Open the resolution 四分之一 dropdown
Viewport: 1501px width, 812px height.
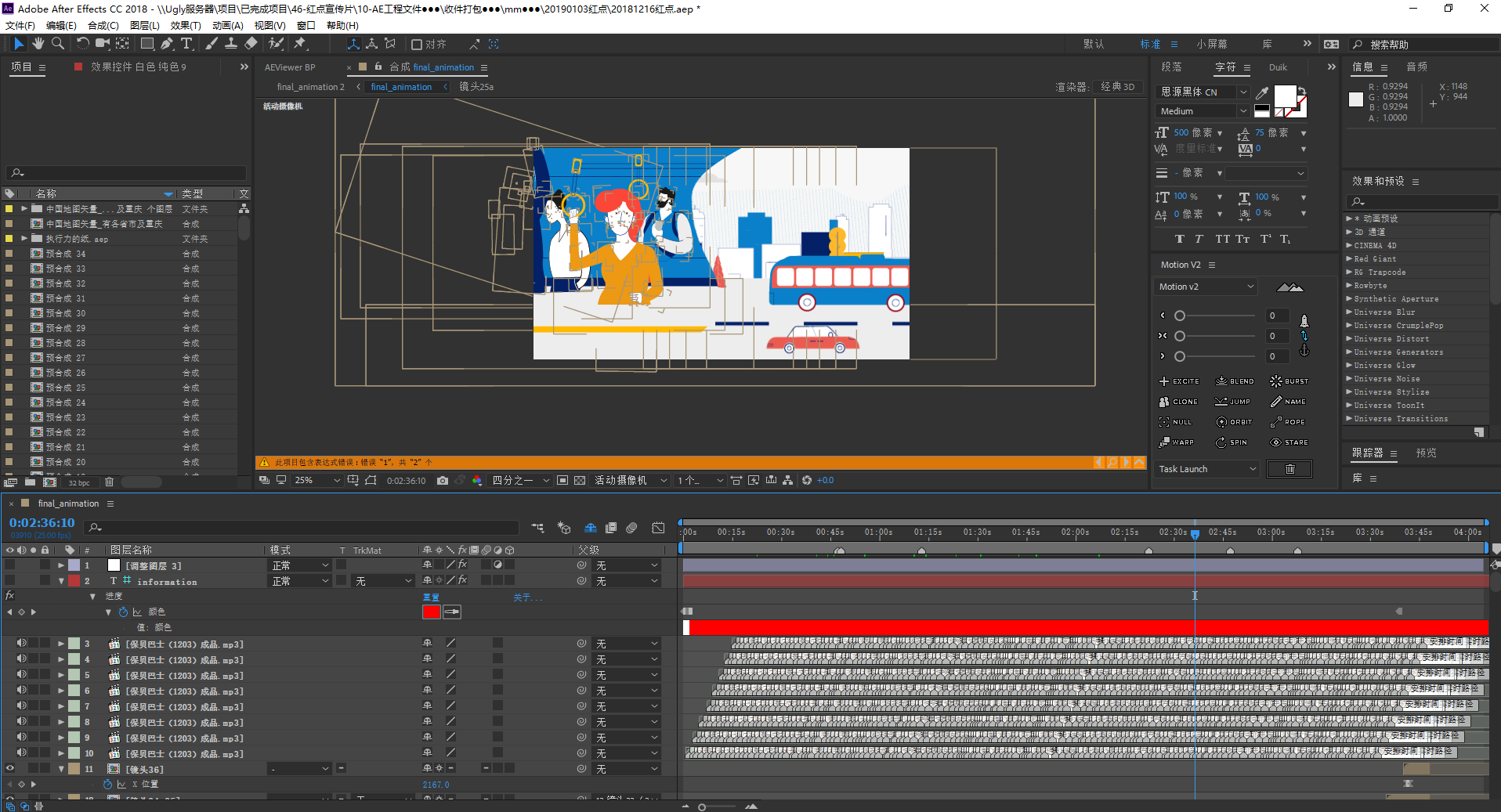pyautogui.click(x=521, y=480)
